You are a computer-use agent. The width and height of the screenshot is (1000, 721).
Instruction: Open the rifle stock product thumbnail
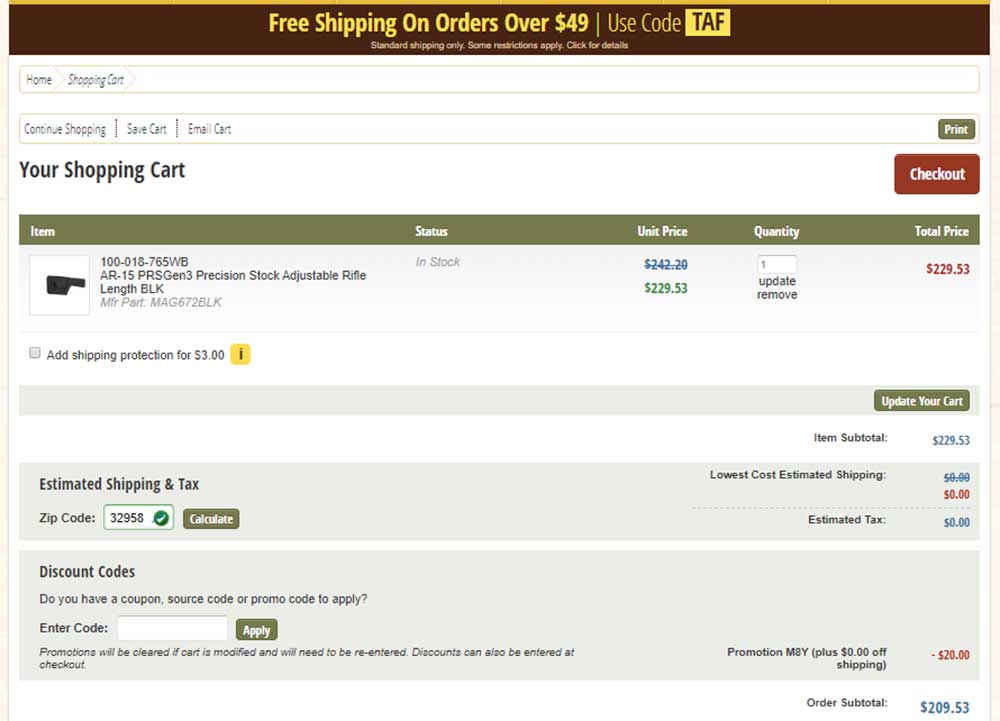tap(59, 285)
